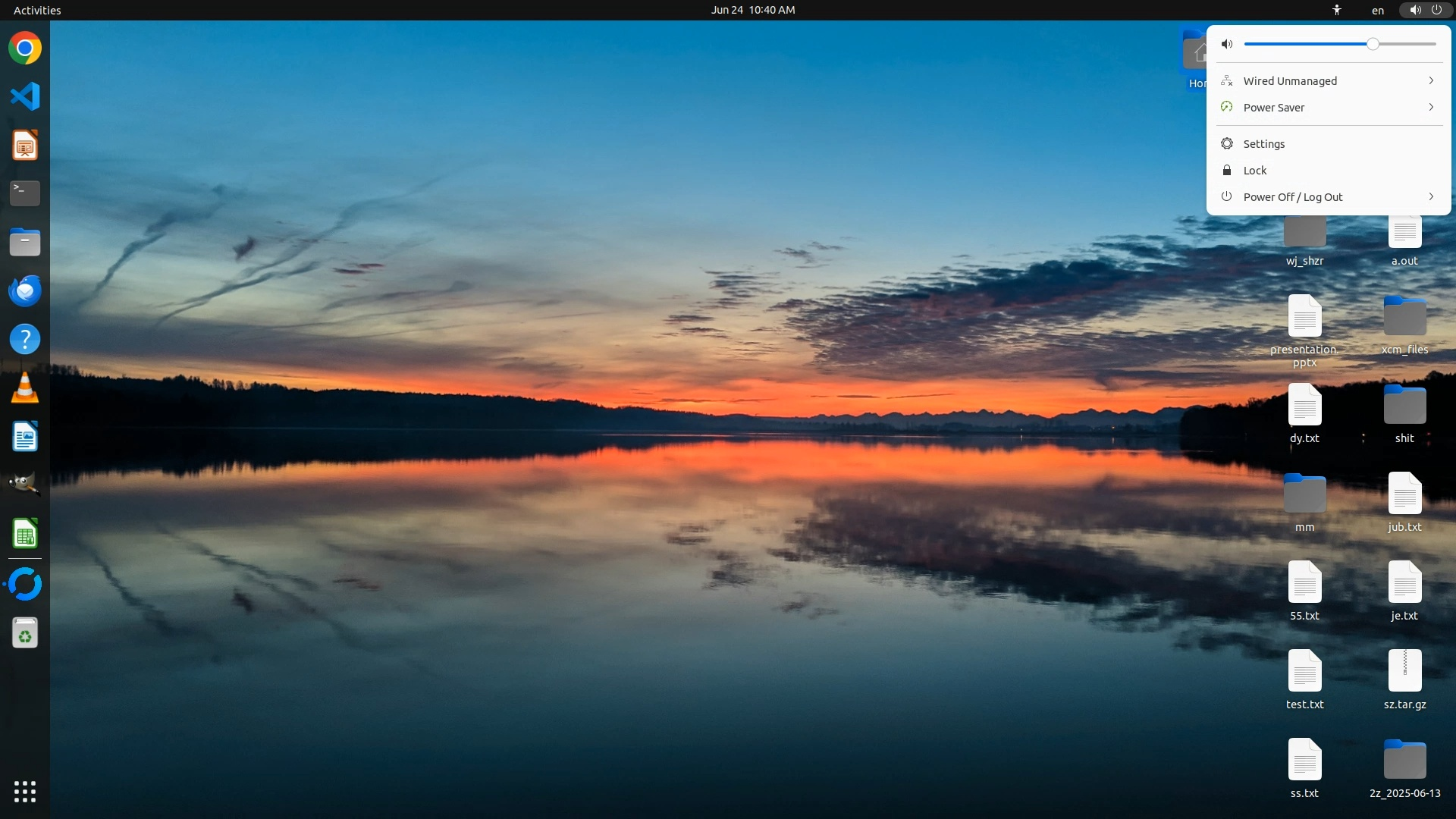Viewport: 1456px width, 819px height.
Task: Mute sound via volume speaker icon
Action: pyautogui.click(x=1227, y=44)
